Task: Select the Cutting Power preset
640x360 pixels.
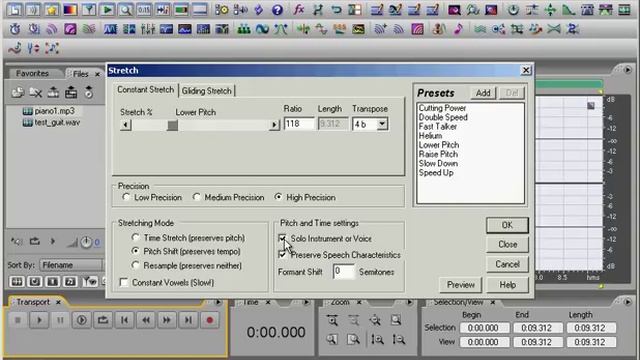Action: click(x=442, y=108)
